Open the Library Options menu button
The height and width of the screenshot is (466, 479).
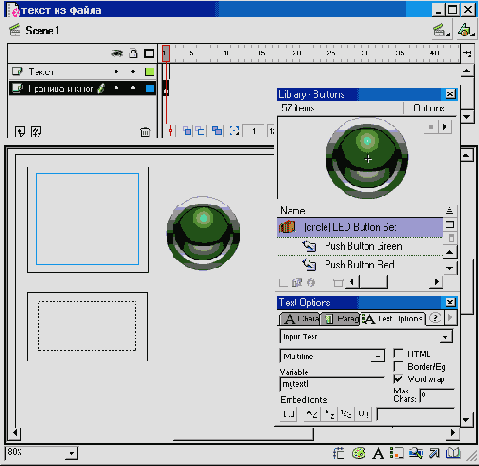tap(429, 108)
